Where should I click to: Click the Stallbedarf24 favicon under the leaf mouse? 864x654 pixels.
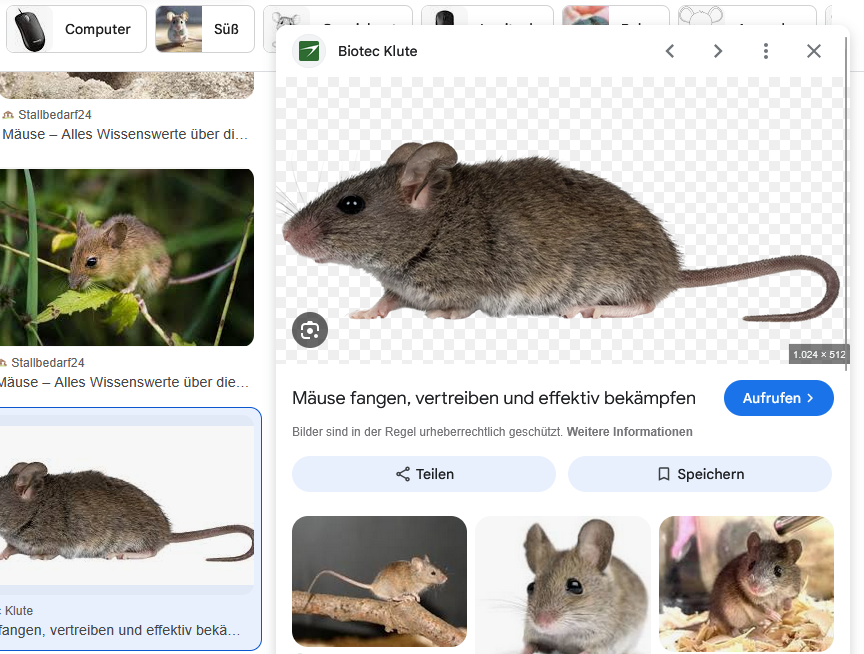[4, 363]
